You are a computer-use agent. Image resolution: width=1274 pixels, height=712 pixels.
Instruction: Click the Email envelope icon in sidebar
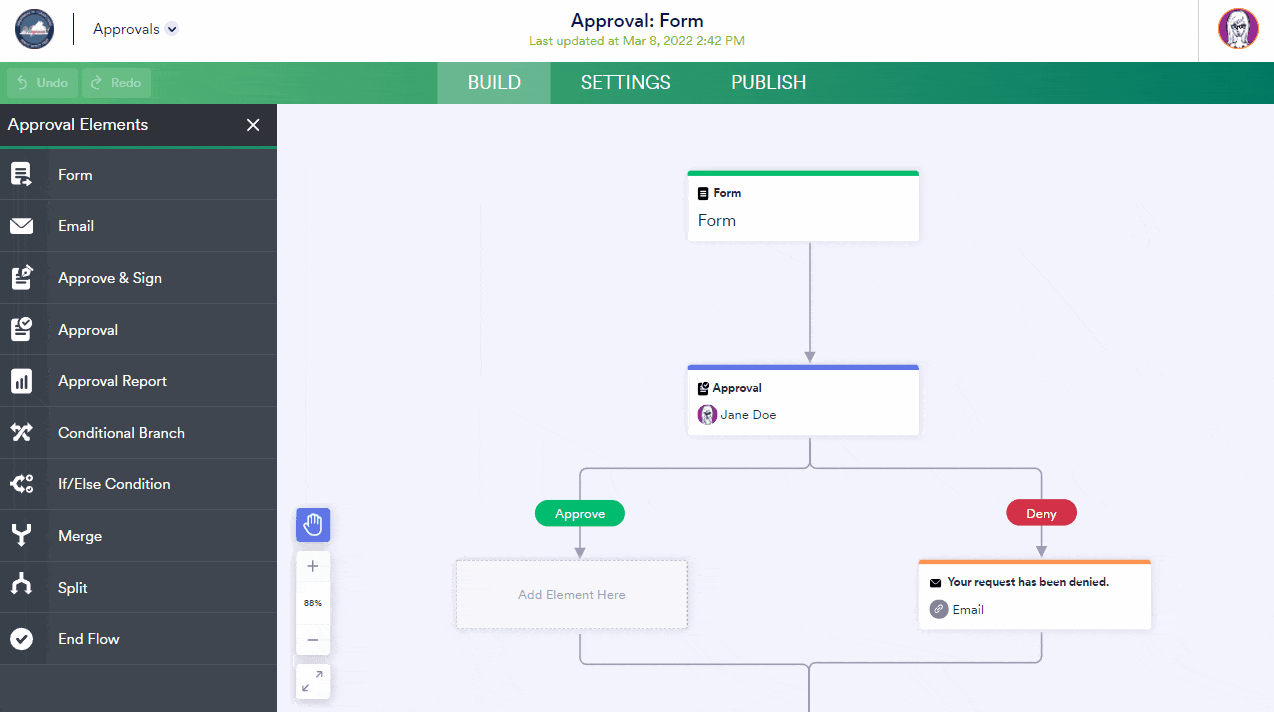coord(21,226)
